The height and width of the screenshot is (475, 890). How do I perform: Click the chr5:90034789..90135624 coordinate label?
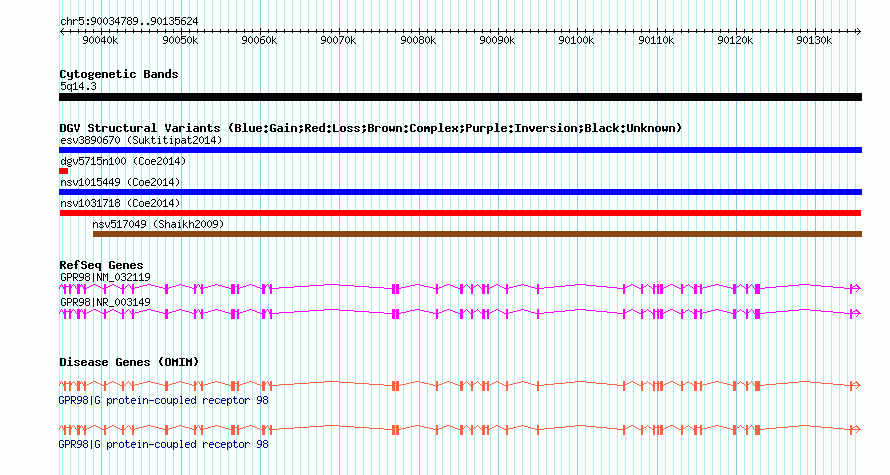(129, 22)
